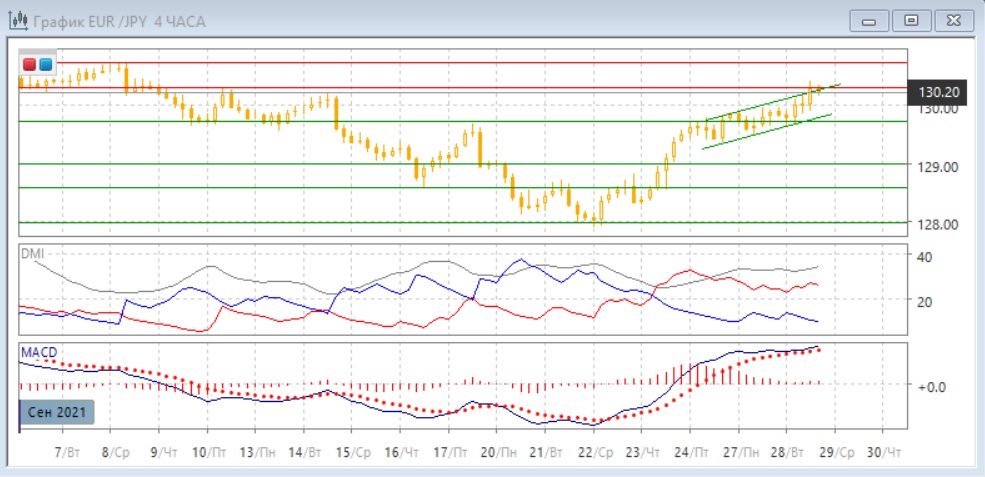
Task: Click the MACD +0.0 zero level label
Action: (x=933, y=386)
